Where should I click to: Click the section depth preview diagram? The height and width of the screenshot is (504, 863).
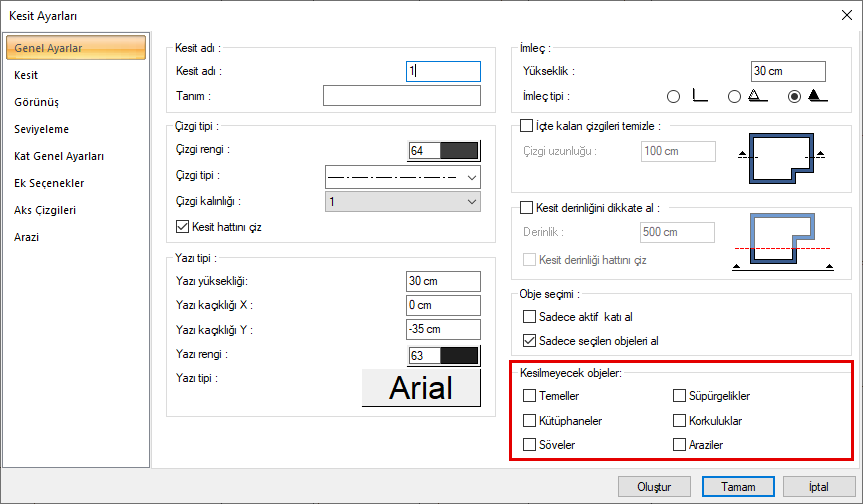[784, 240]
